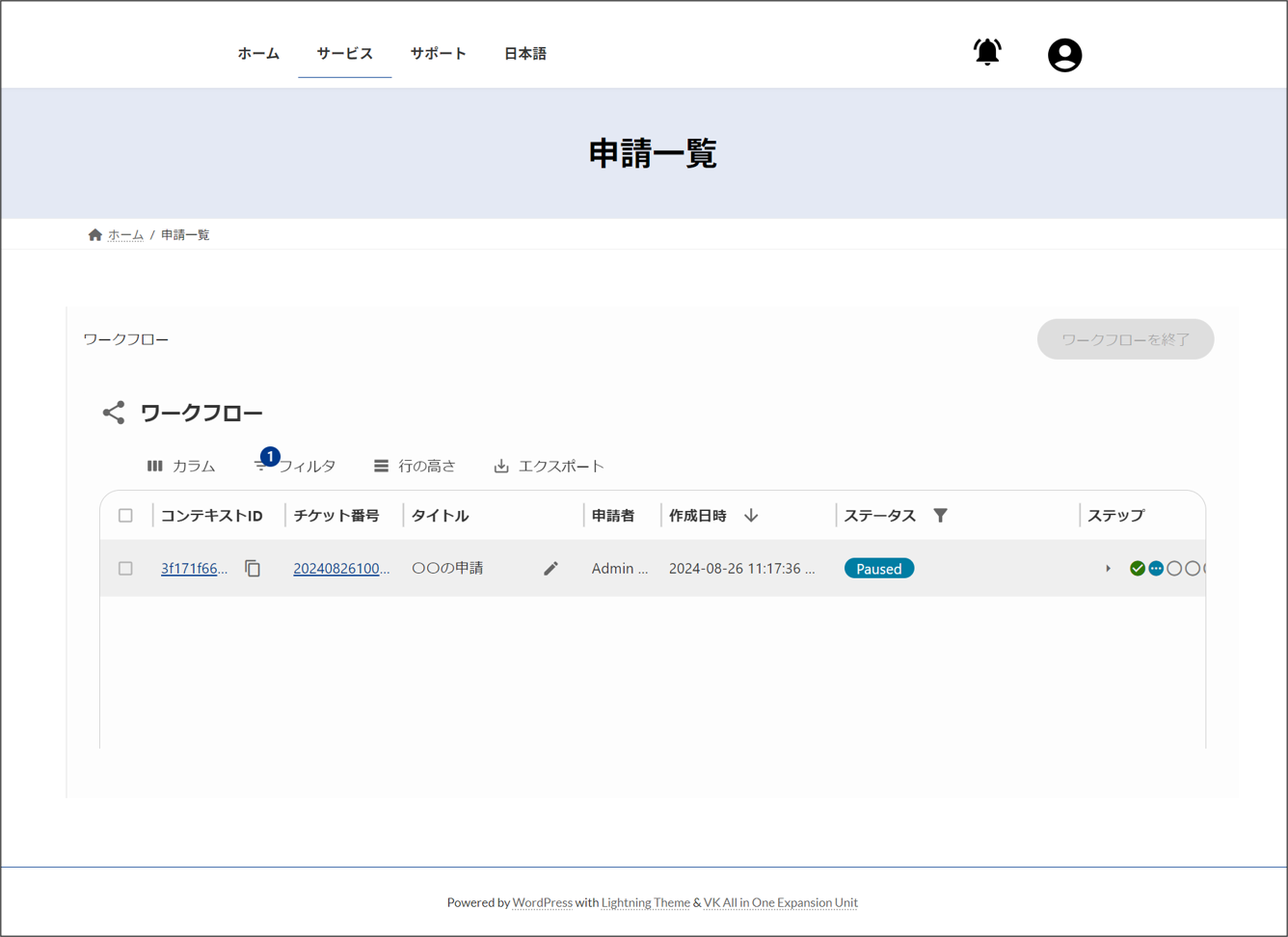This screenshot has width=1288, height=937.
Task: Toggle the select-all header checkbox
Action: coord(125,516)
